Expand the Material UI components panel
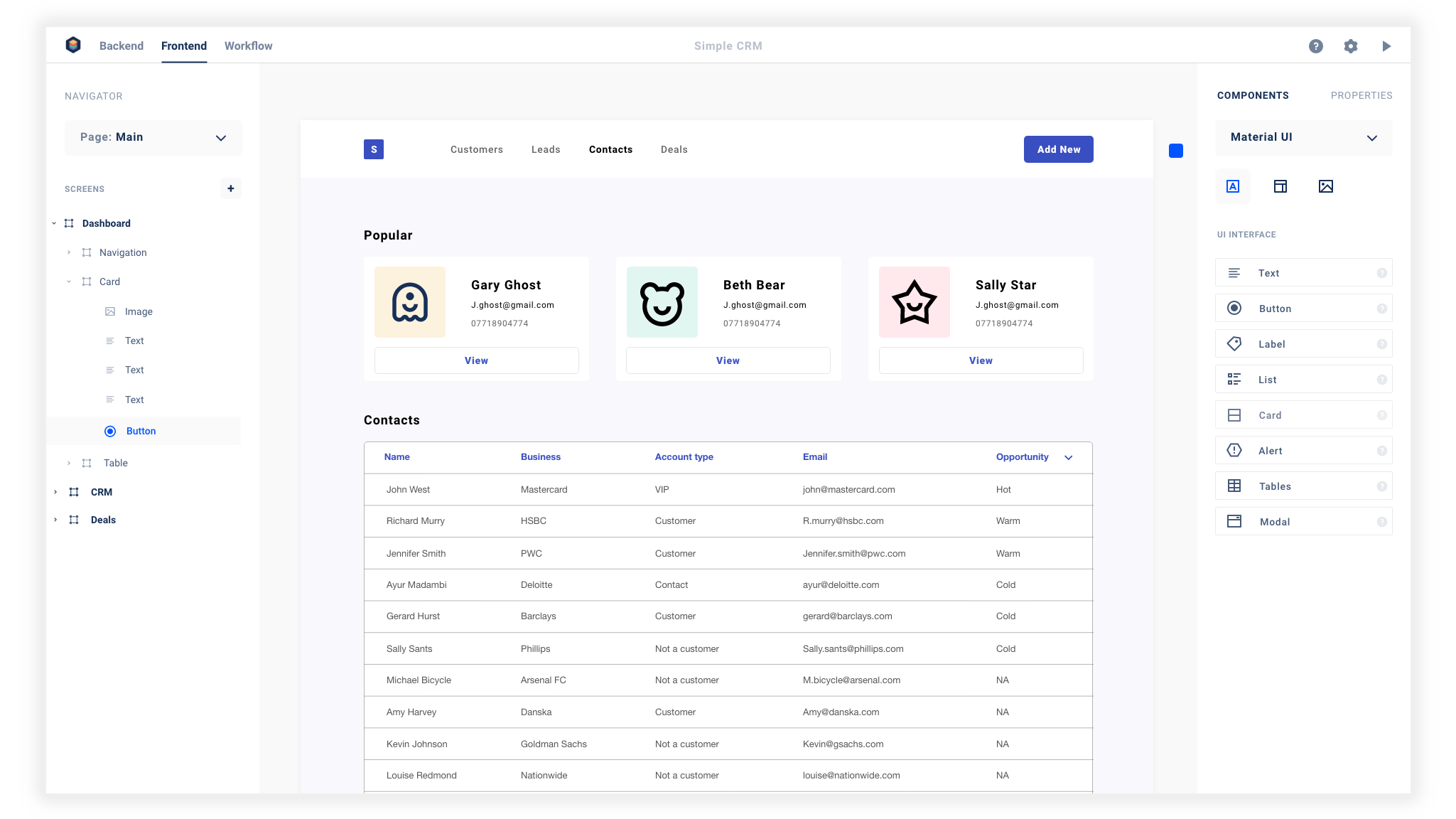 [x=1374, y=137]
